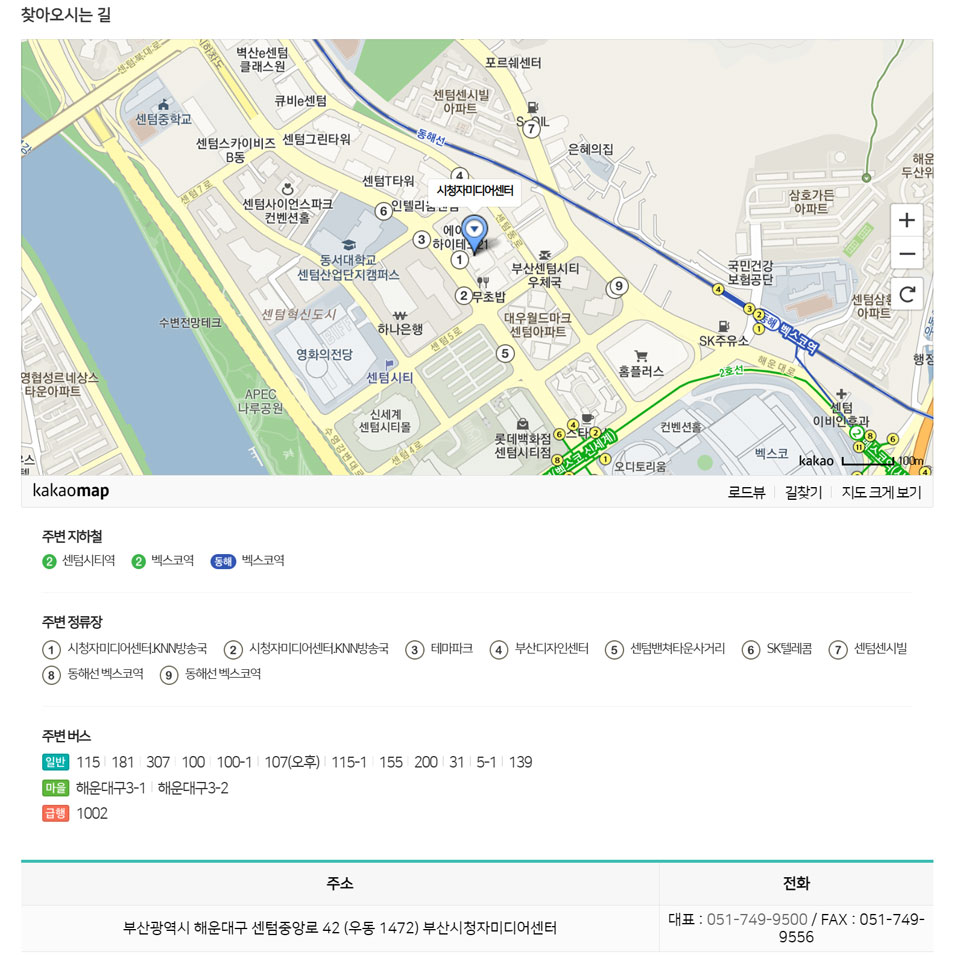Screen dimensions: 960x955
Task: Click the 센텀사이언스파크 컨벤션홀 ring icon
Action: 287,189
